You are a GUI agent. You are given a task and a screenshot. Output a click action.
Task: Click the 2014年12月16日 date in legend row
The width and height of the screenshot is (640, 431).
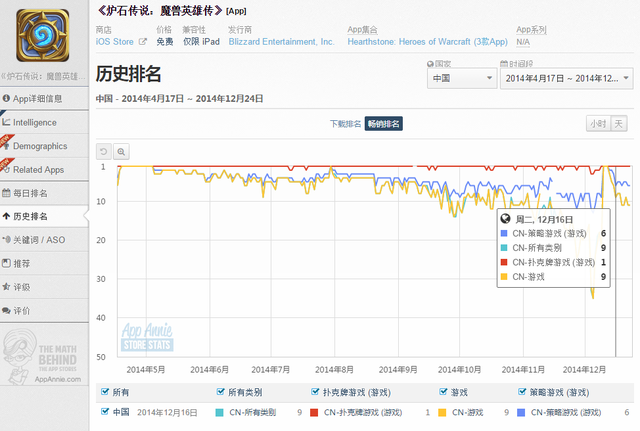(x=167, y=413)
